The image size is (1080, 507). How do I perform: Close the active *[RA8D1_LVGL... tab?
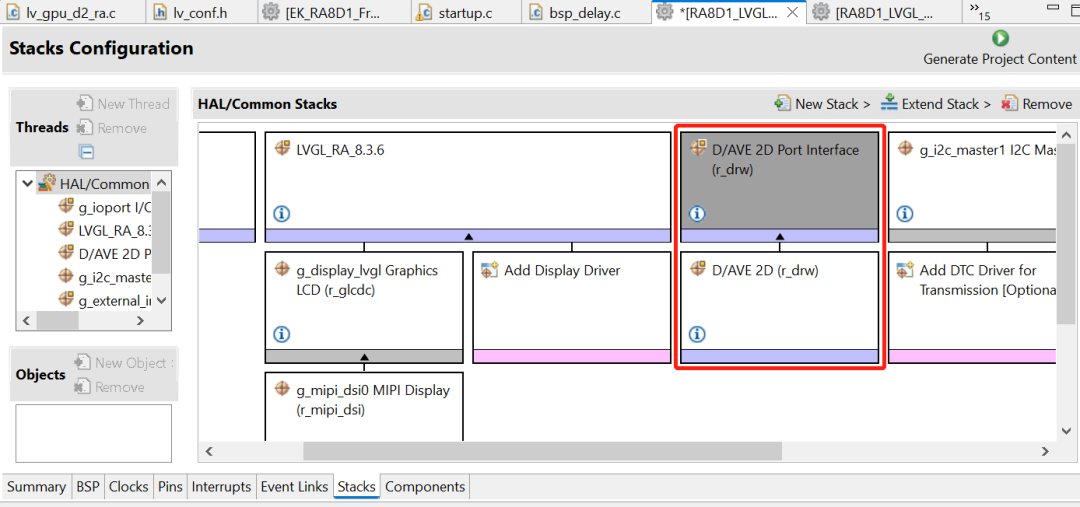click(793, 12)
